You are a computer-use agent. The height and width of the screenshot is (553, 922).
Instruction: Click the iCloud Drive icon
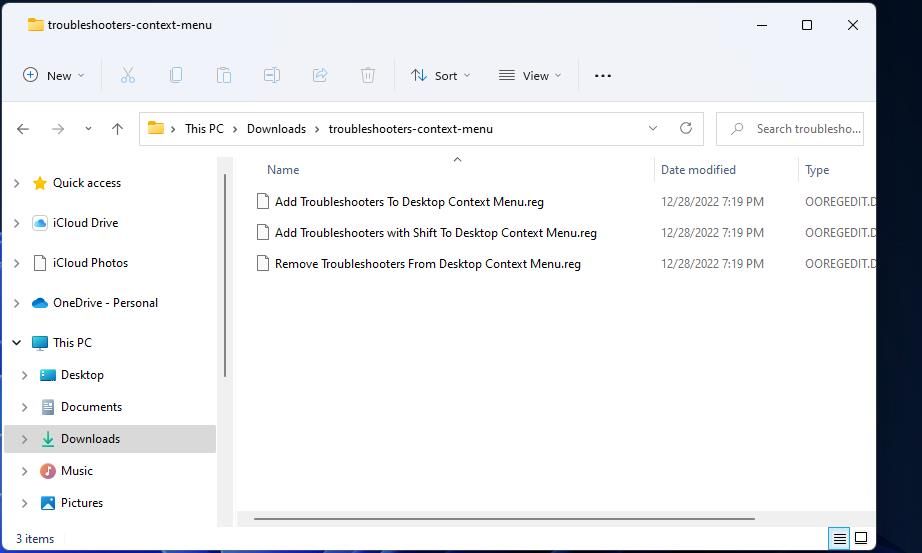[40, 223]
